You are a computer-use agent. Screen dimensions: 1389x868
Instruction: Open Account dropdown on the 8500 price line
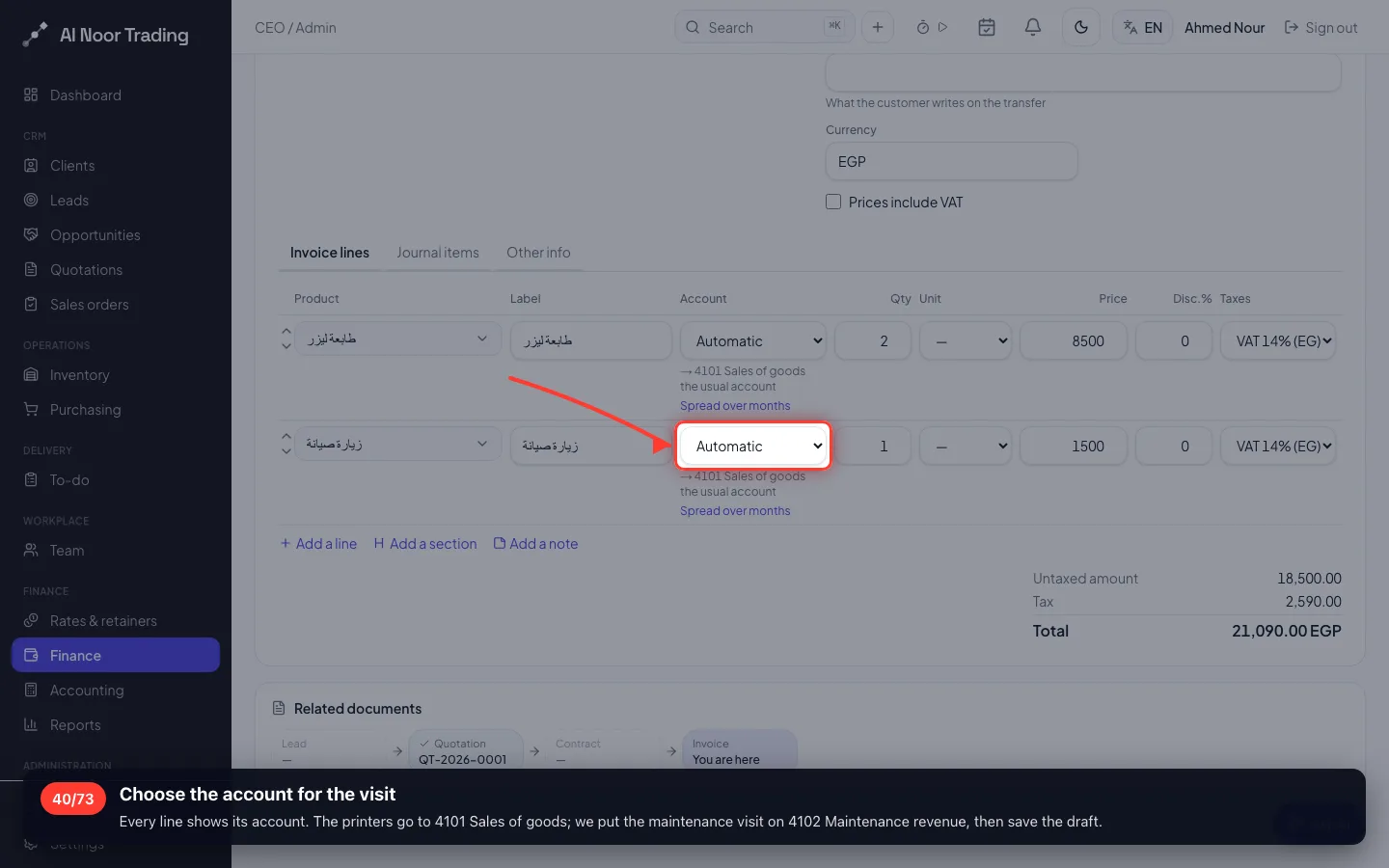pos(753,340)
